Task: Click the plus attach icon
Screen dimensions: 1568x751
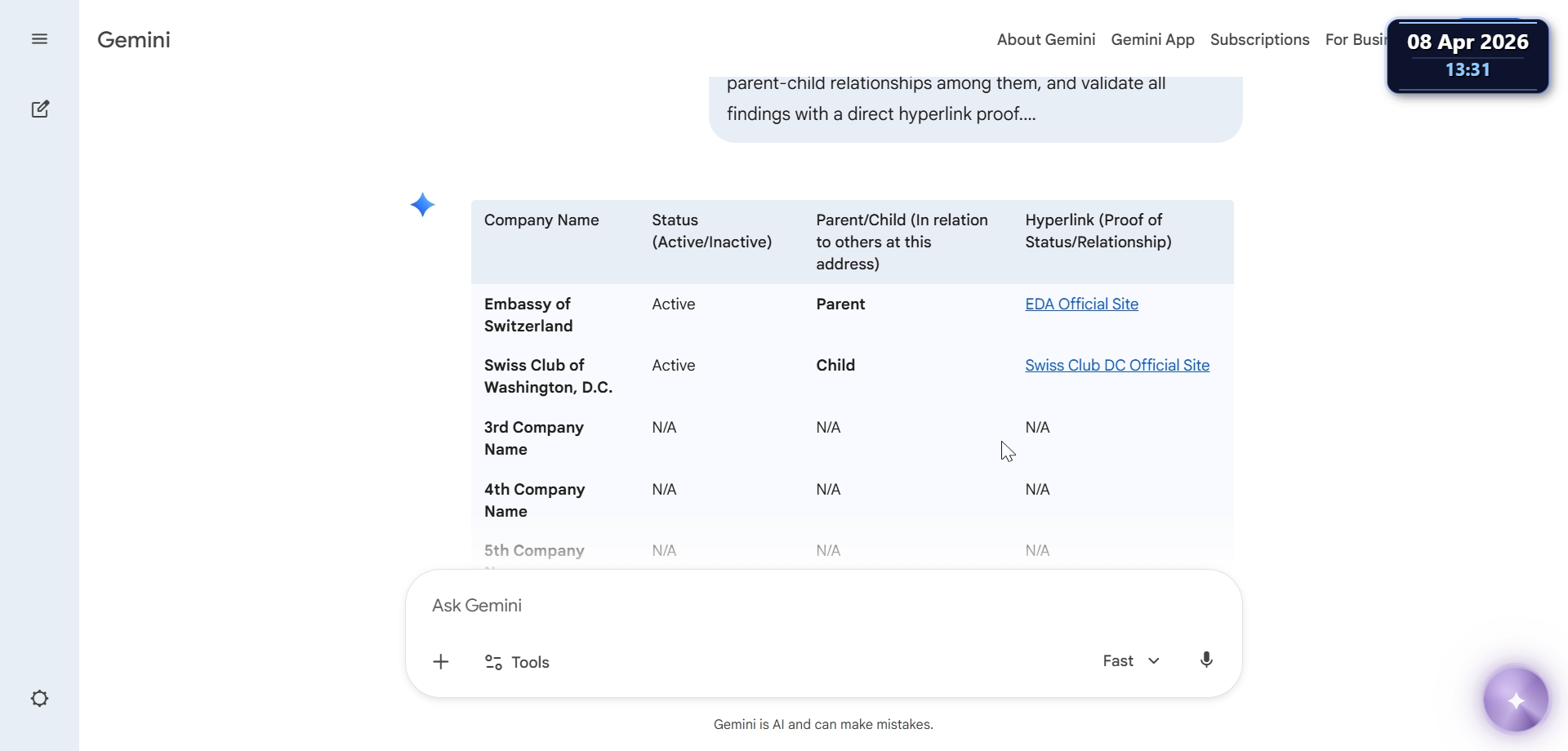Action: [441, 662]
